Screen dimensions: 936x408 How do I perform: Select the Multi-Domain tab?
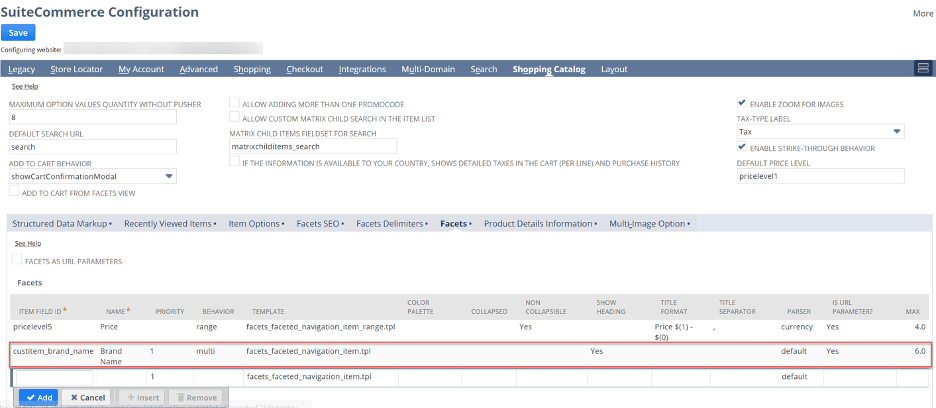point(428,69)
